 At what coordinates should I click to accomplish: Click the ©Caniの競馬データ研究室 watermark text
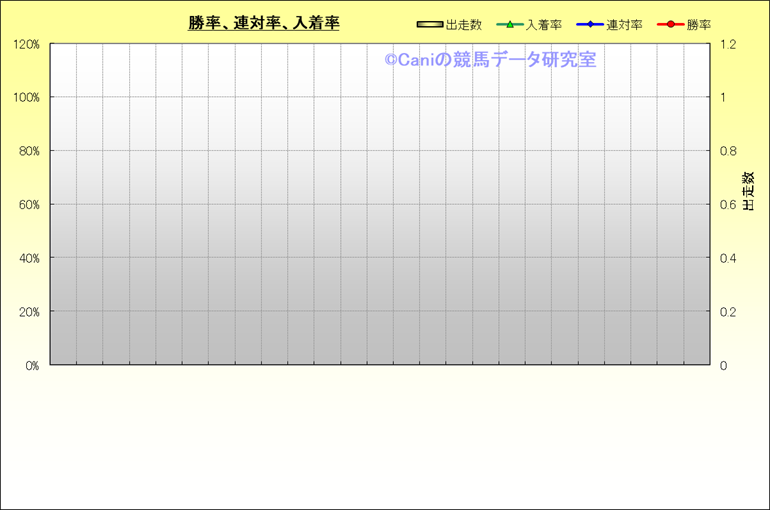[490, 60]
